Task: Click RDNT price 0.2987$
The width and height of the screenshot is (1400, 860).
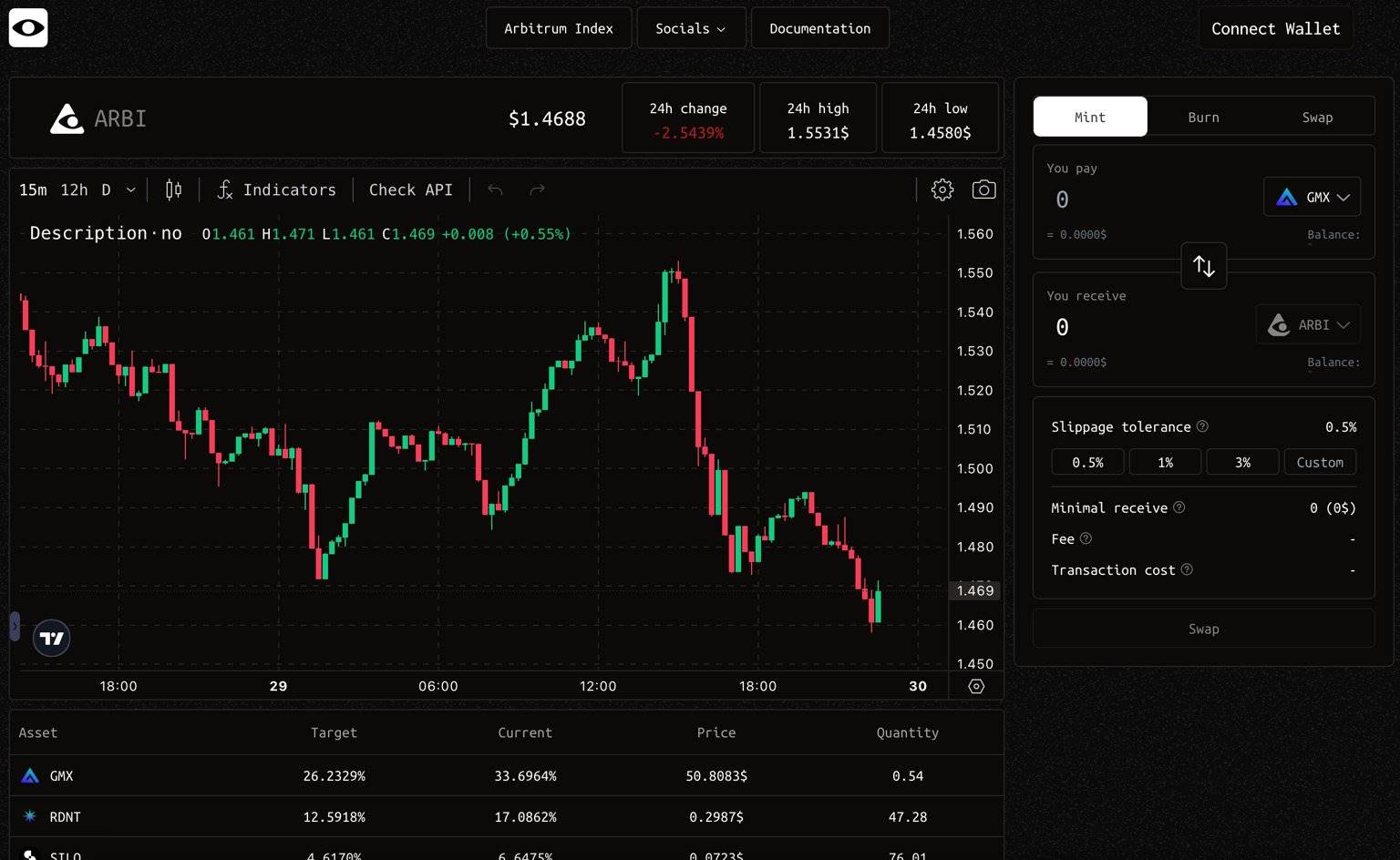Action: click(716, 817)
